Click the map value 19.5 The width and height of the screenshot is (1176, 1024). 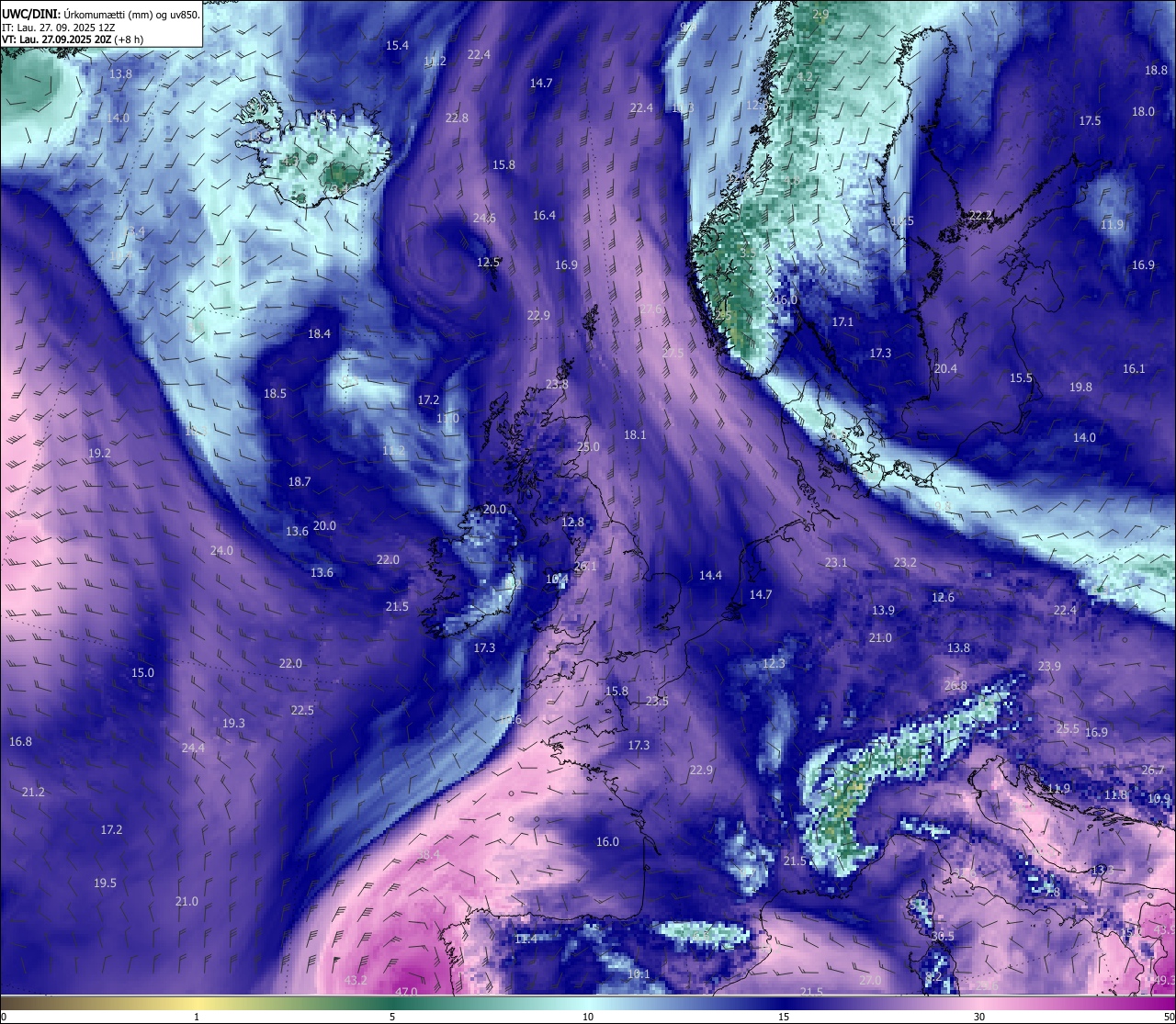pyautogui.click(x=105, y=883)
